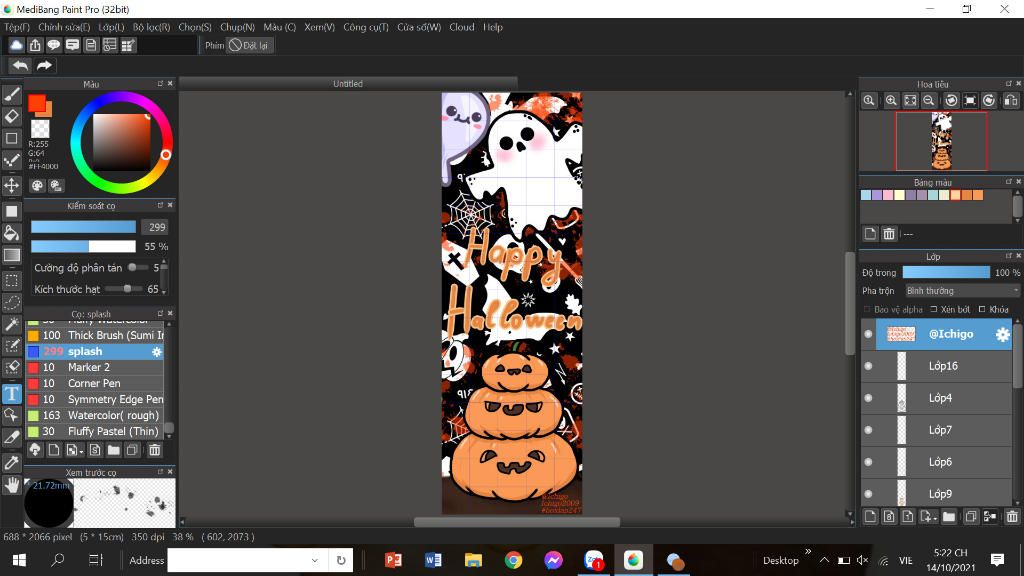Open the Chỉnh sửa(E) menu
The image size is (1024, 576).
(x=64, y=27)
